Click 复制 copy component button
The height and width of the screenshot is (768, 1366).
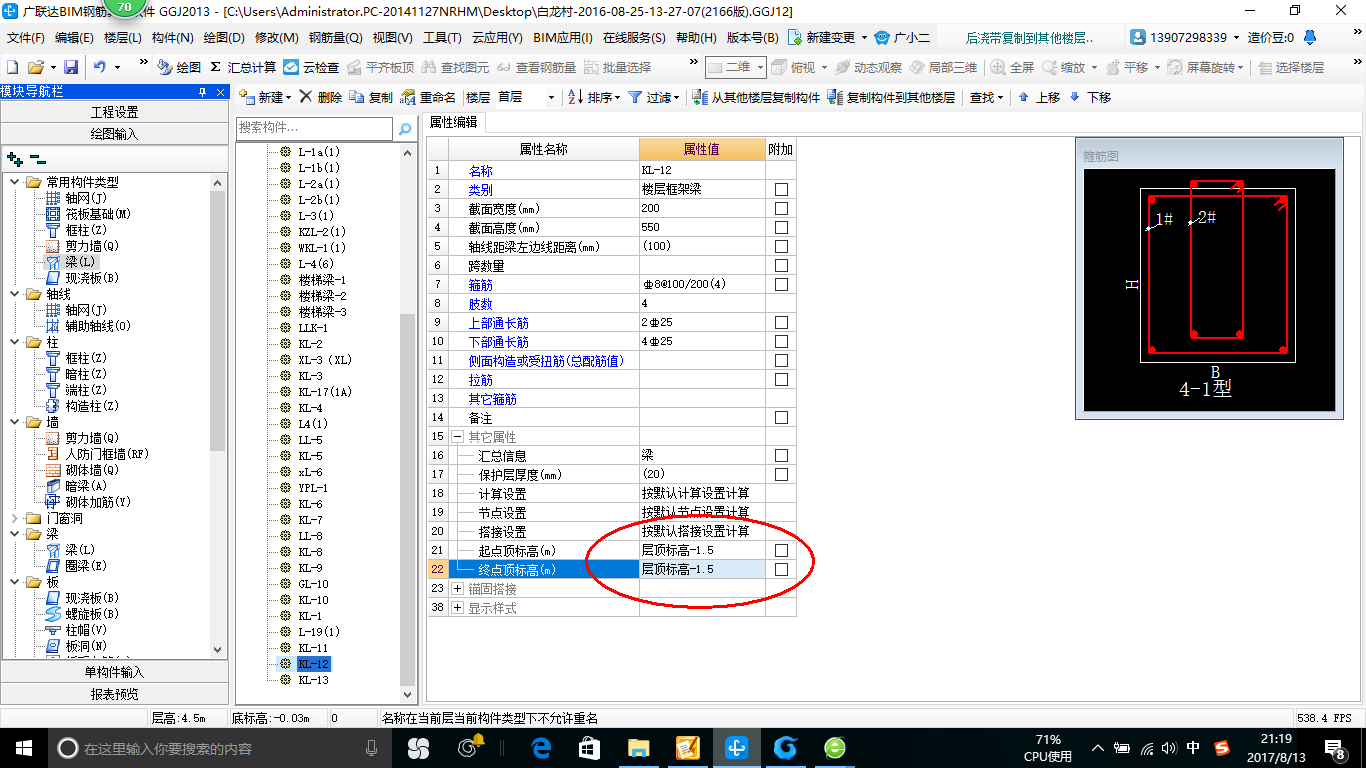point(371,97)
